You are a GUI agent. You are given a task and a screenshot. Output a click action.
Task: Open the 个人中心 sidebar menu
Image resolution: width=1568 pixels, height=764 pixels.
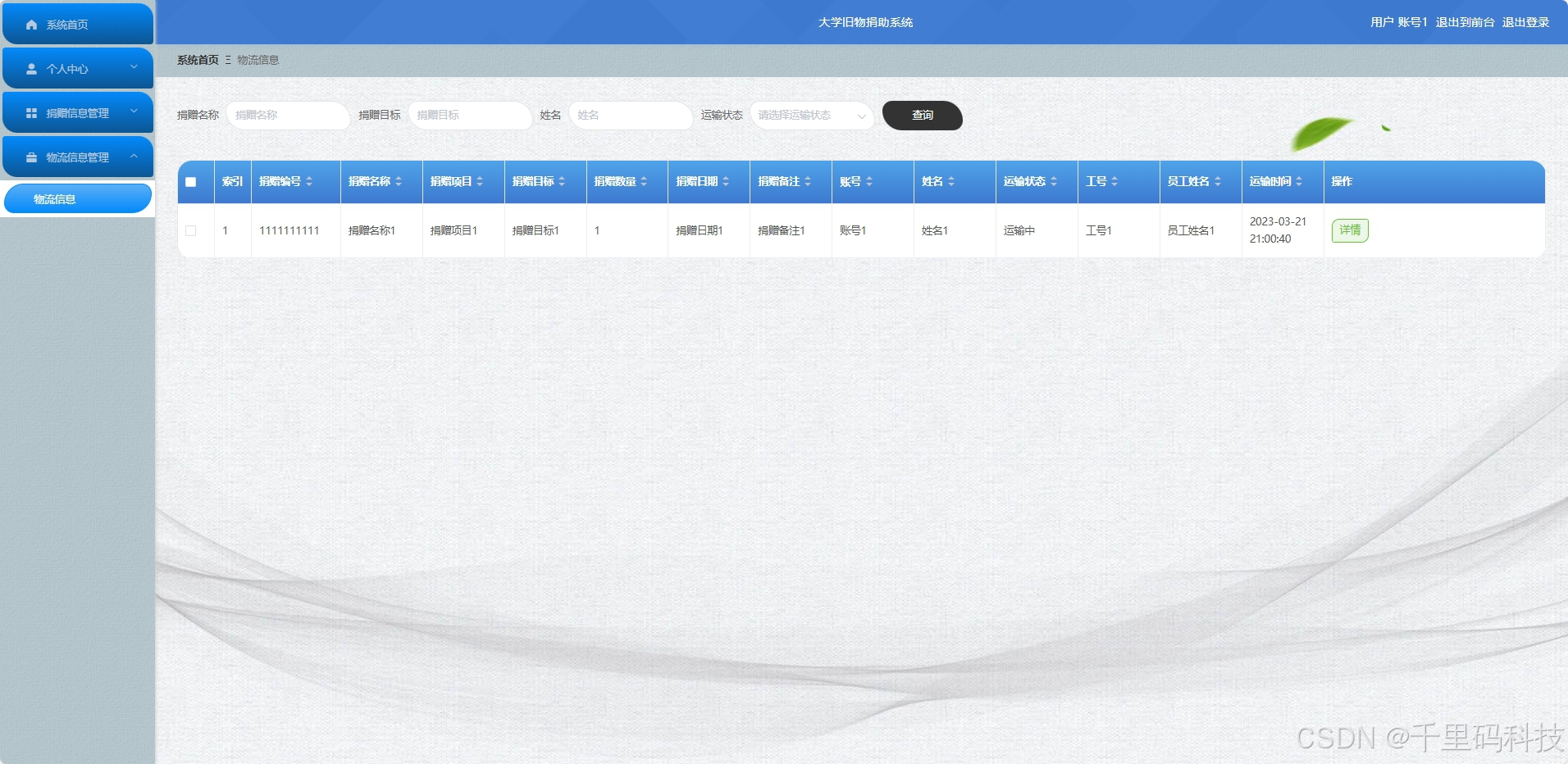78,68
